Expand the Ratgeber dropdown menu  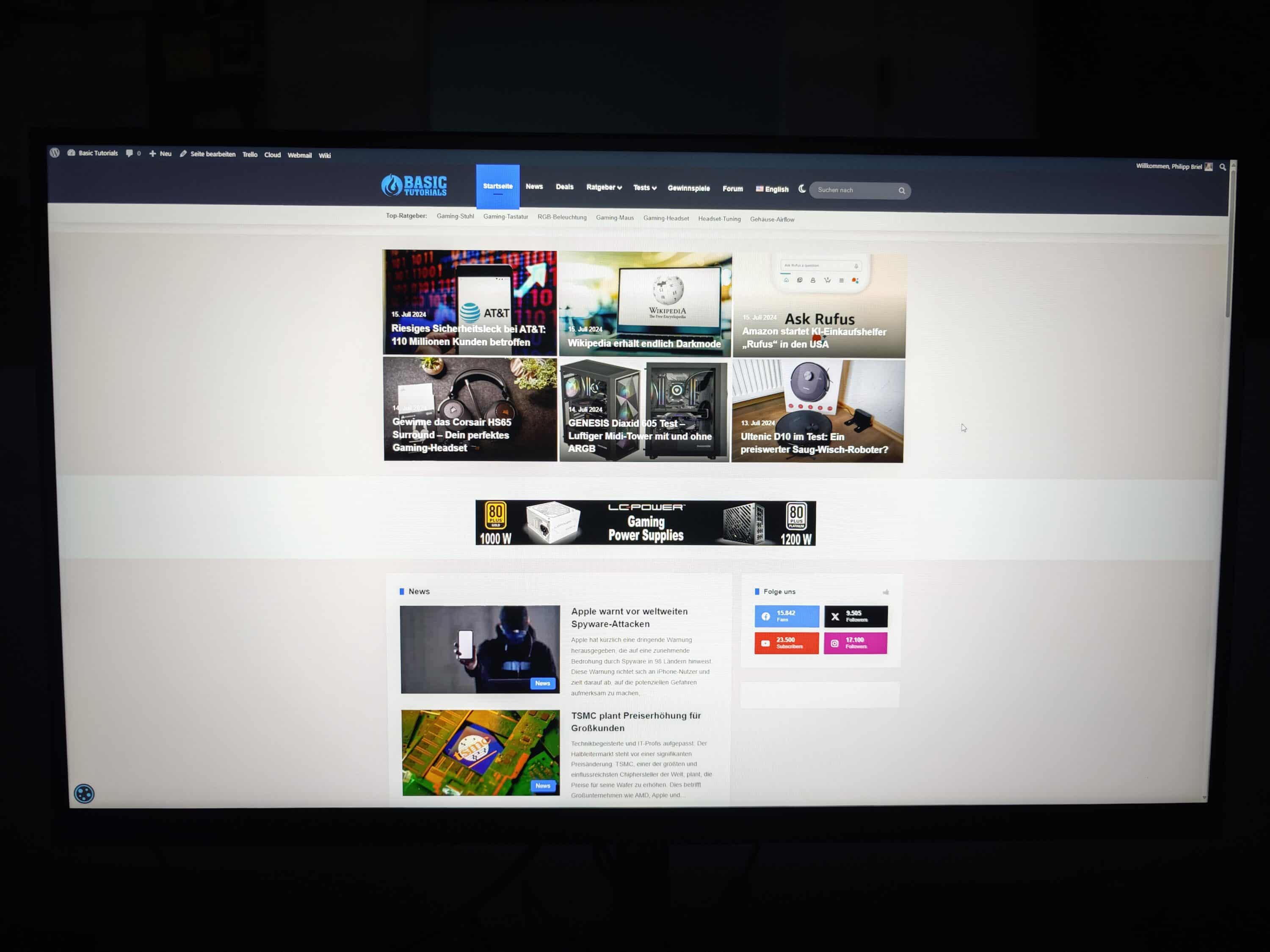(603, 187)
